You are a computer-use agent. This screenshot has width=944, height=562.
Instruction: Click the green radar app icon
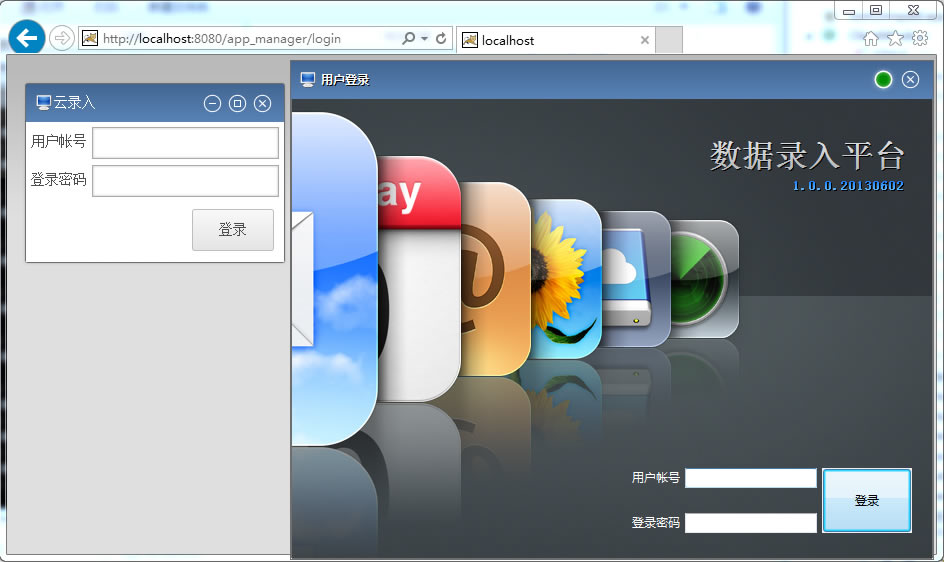tap(704, 279)
